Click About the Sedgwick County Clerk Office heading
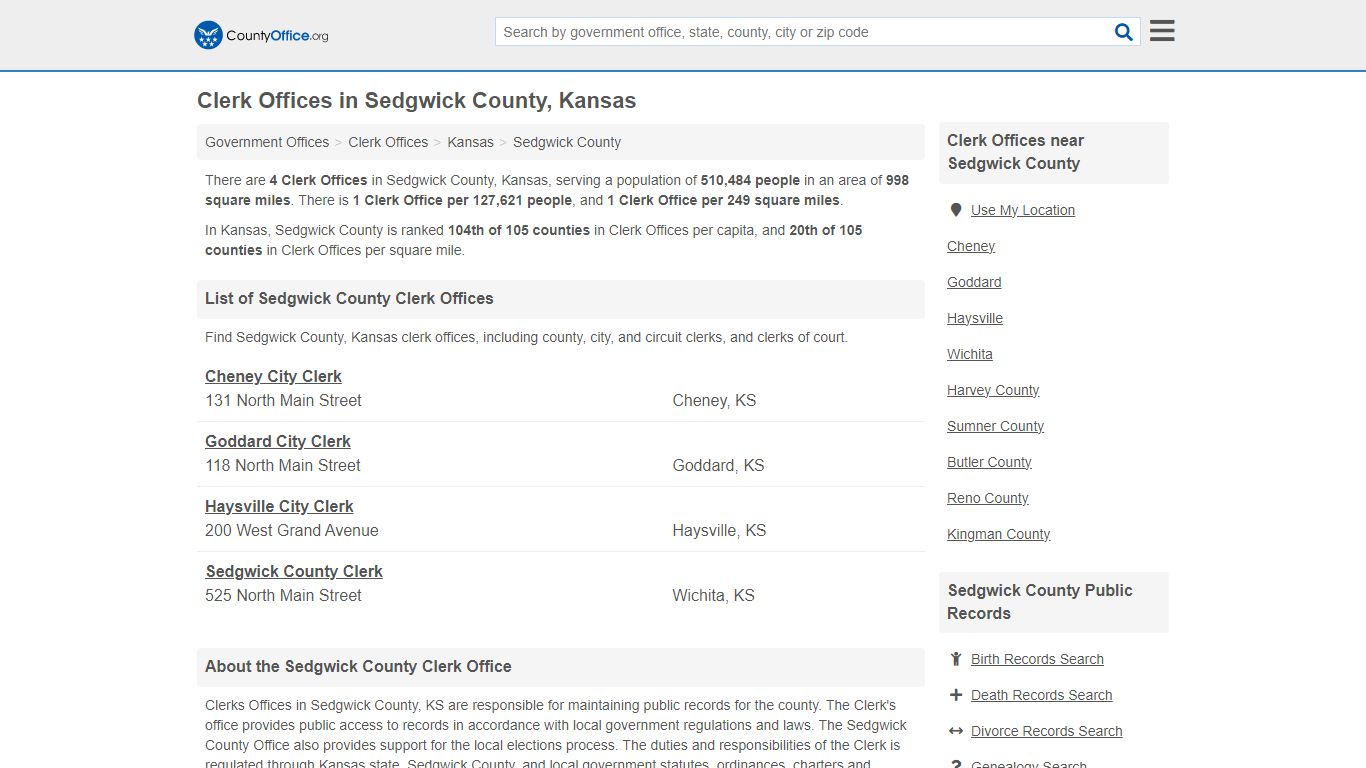 (358, 666)
